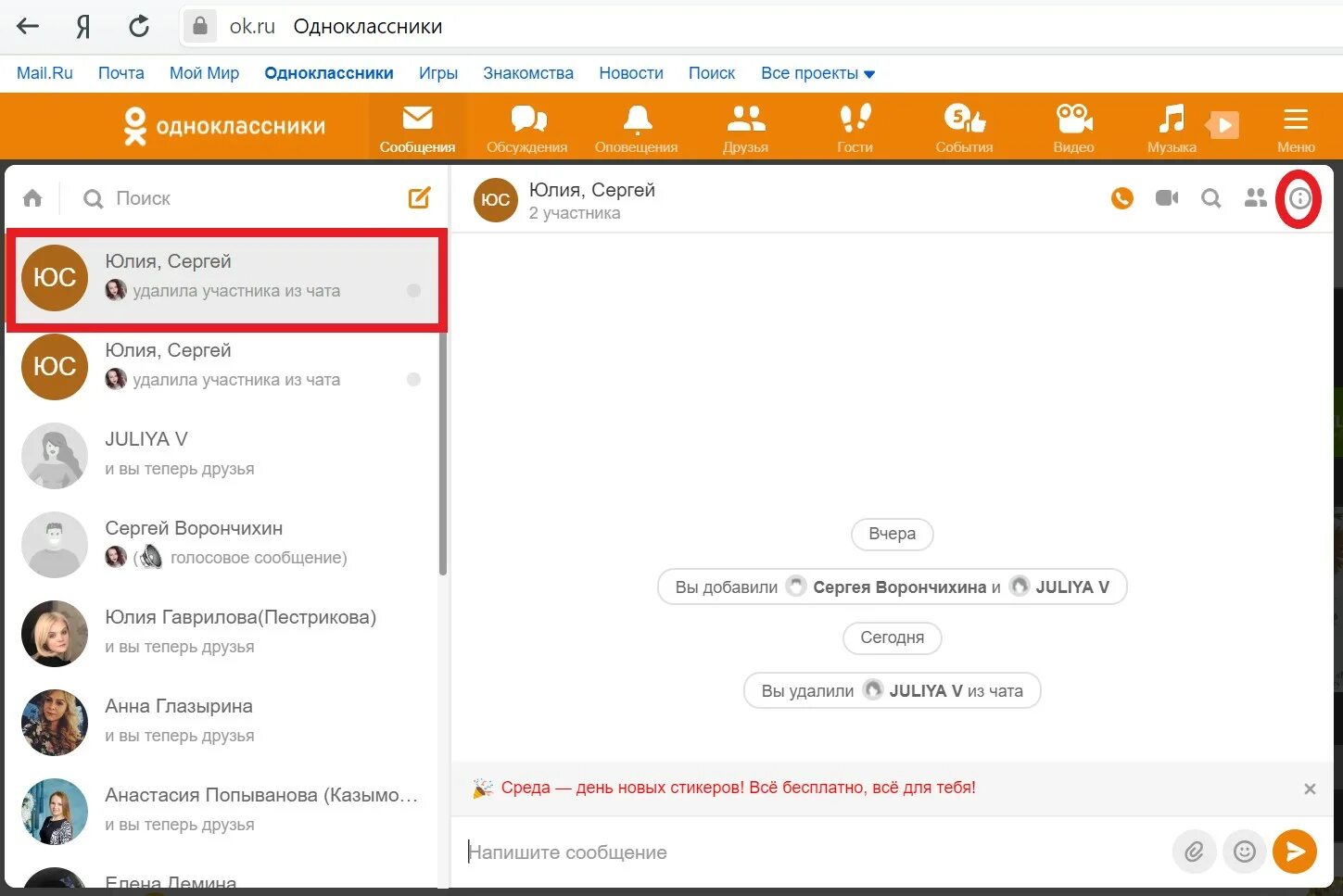Viewport: 1343px width, 896px height.
Task: Click the ok.ru address bar field
Action: [x=760, y=26]
